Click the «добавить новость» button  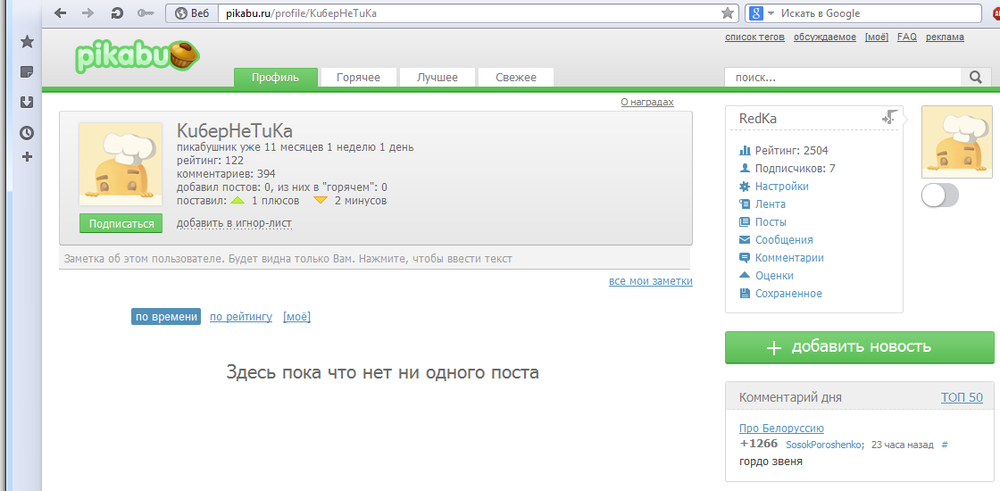(860, 347)
